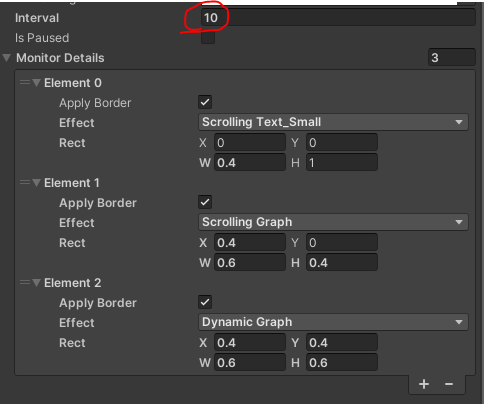Collapse the Element 1 foldout arrow

pos(36,182)
